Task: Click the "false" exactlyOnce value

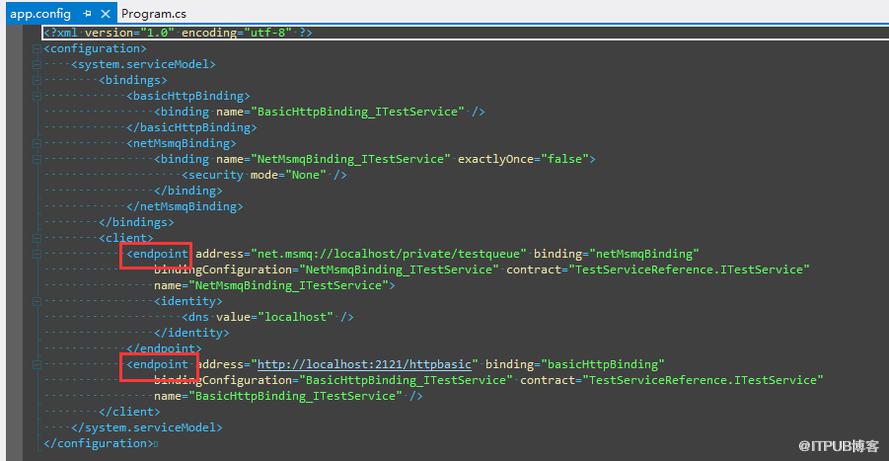Action: click(x=565, y=159)
